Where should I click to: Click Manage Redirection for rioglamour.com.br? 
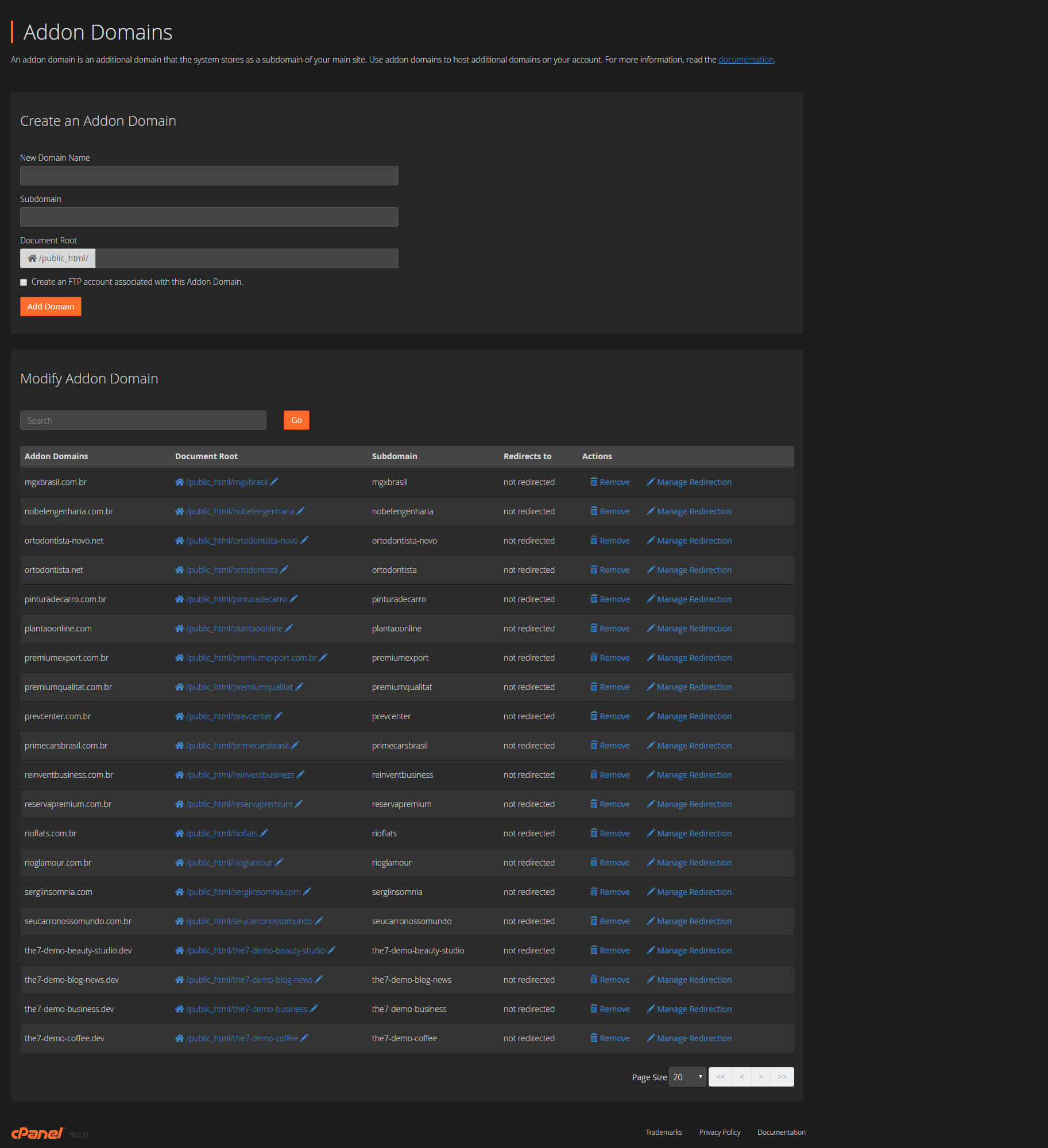pos(694,863)
